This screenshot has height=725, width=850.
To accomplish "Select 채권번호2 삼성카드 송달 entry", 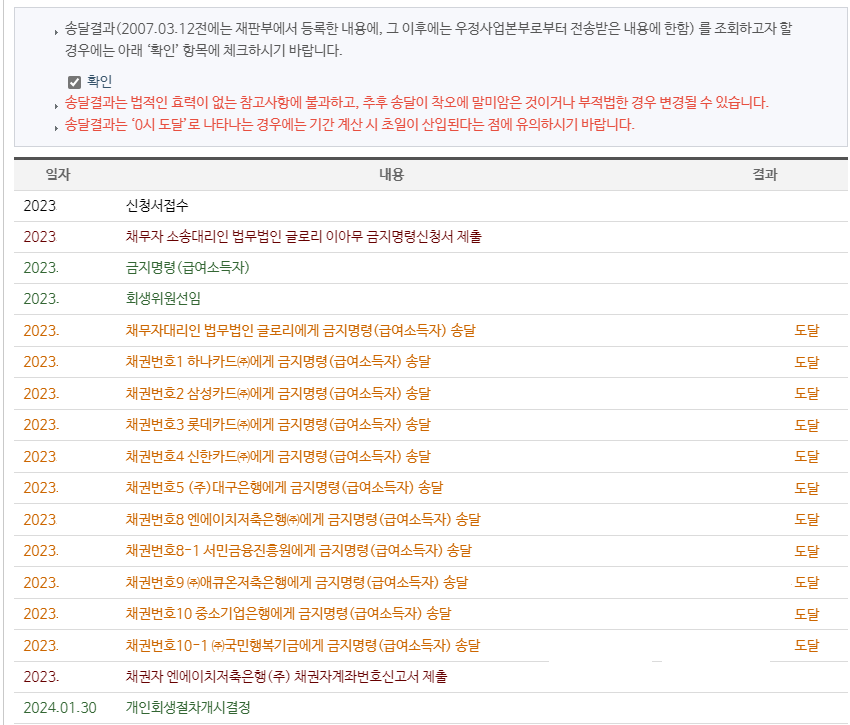I will pyautogui.click(x=278, y=392).
